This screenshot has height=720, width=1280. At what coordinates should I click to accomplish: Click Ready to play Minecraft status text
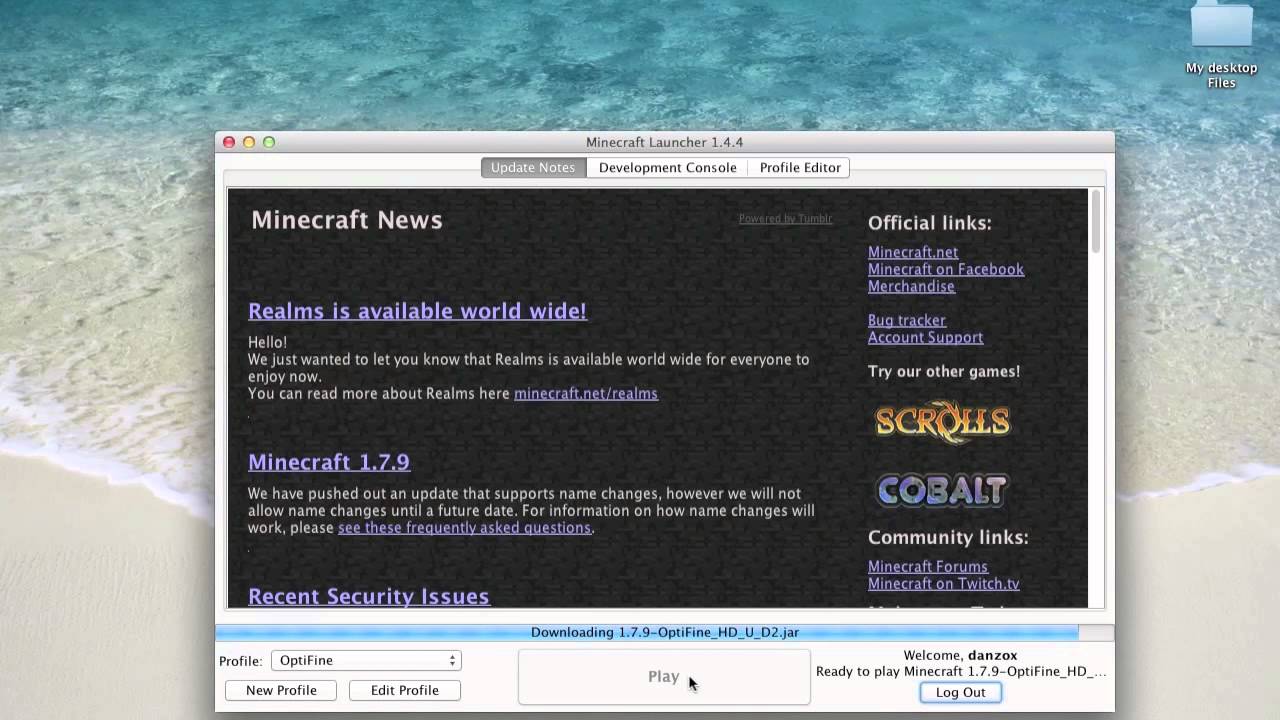tap(961, 671)
